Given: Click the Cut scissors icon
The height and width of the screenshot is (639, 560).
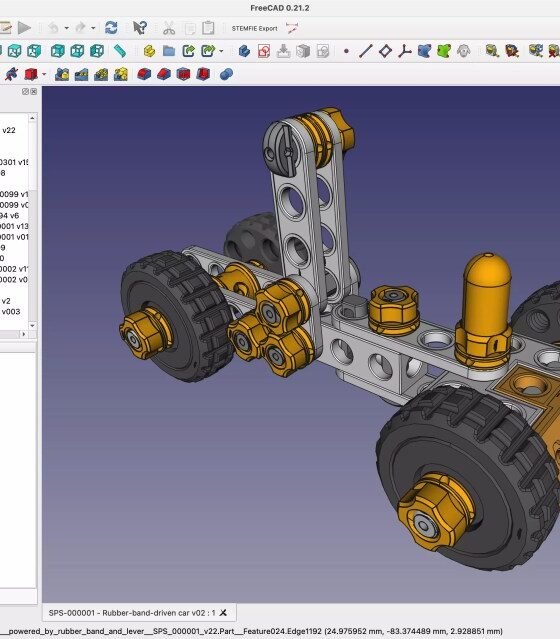Looking at the screenshot, I should (x=169, y=28).
